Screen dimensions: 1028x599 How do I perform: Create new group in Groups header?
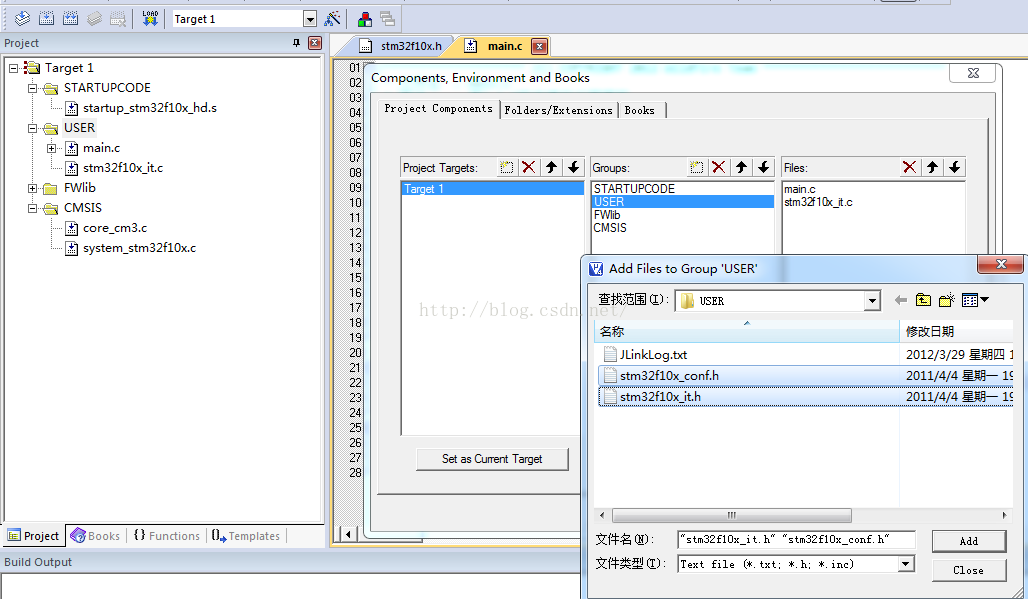click(696, 167)
